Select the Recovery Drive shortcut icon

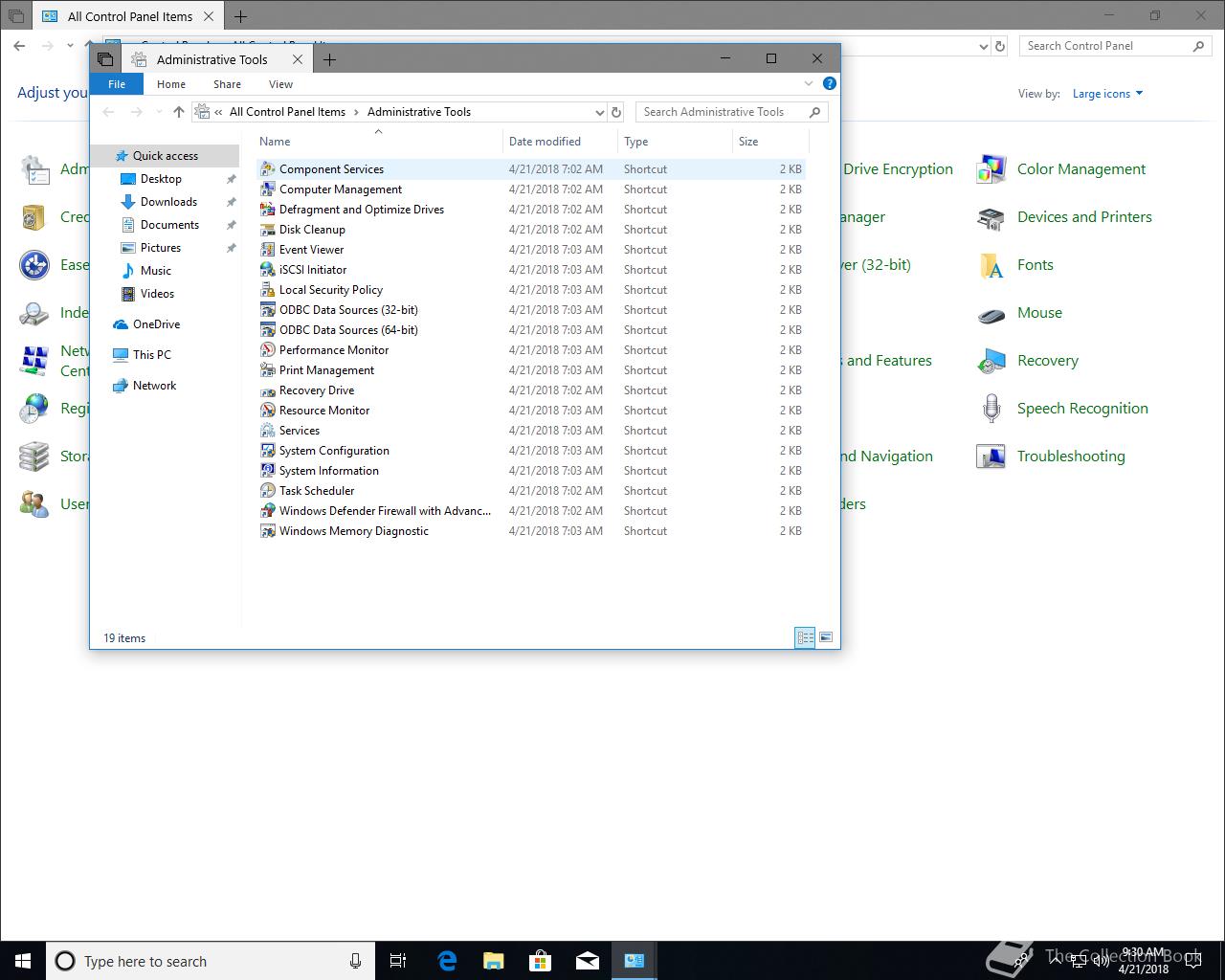click(268, 390)
